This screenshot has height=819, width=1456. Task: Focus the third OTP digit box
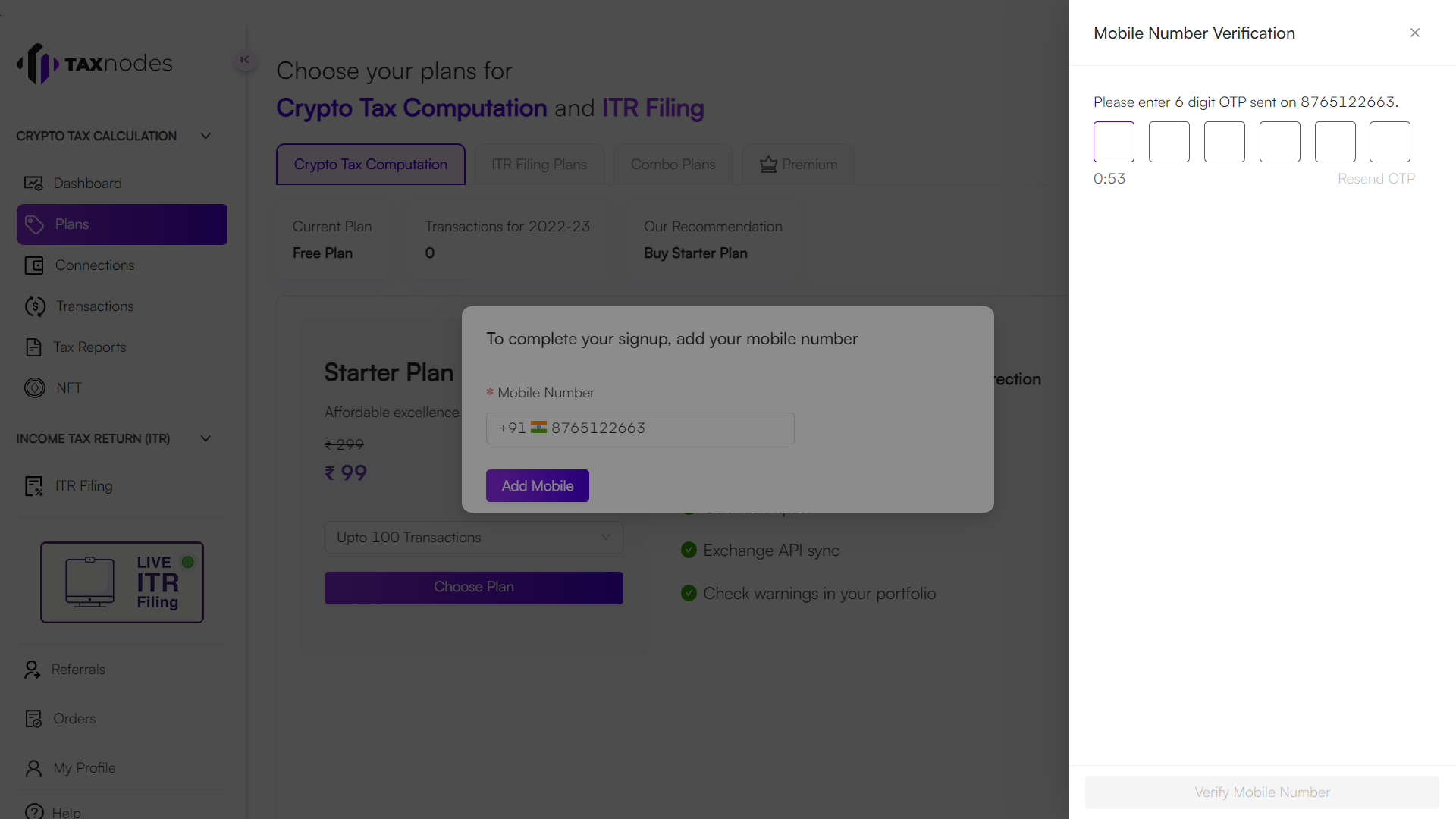pyautogui.click(x=1225, y=142)
